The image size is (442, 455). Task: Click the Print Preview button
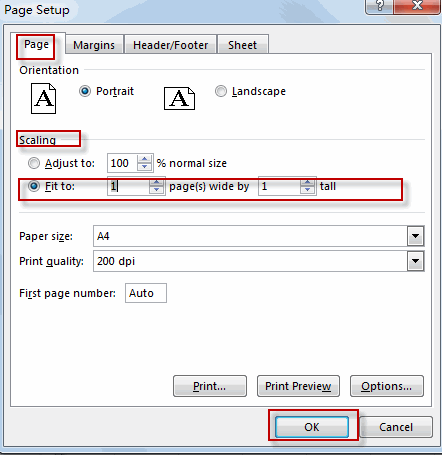click(x=298, y=386)
